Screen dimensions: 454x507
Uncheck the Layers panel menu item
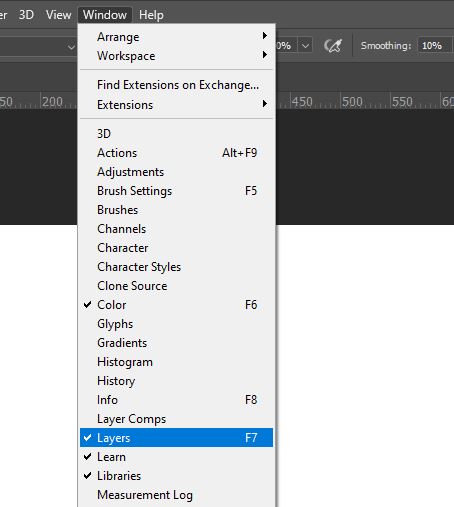[176, 437]
